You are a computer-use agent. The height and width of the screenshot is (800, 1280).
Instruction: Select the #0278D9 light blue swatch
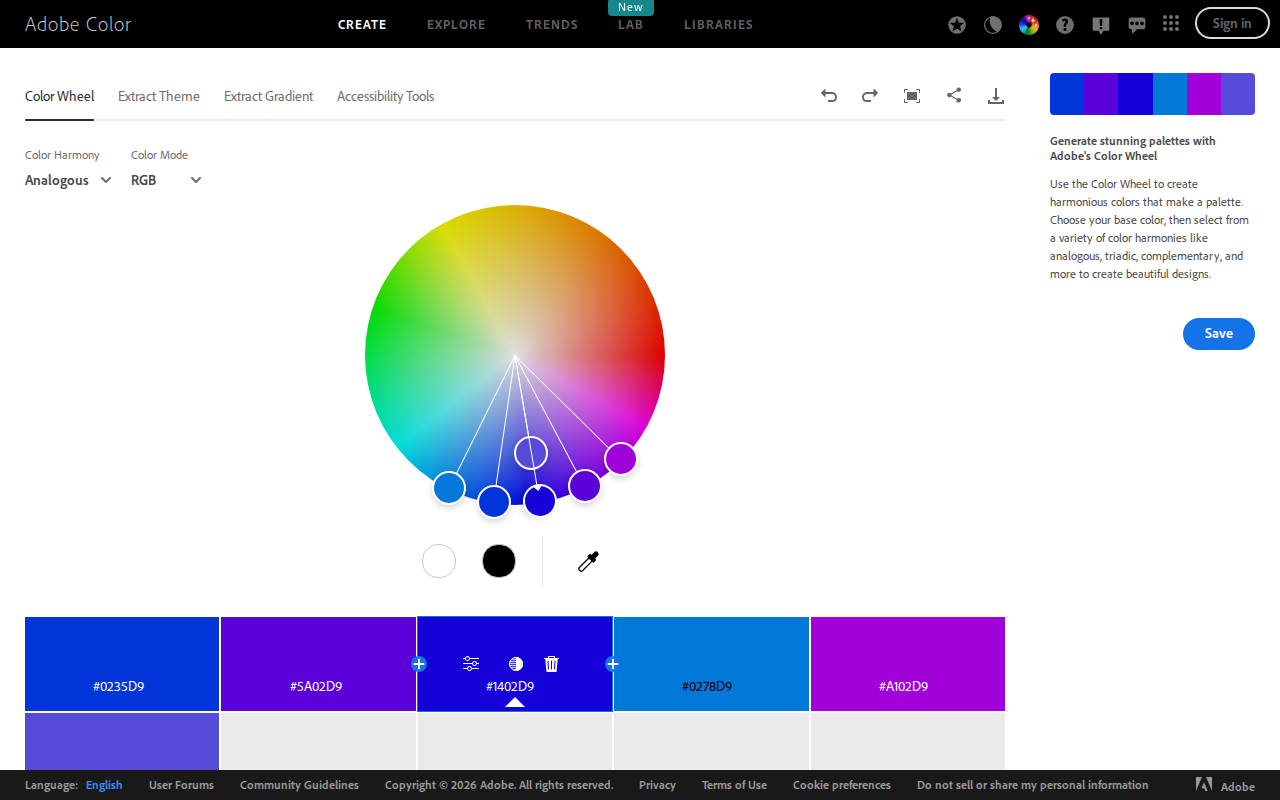[x=711, y=664]
